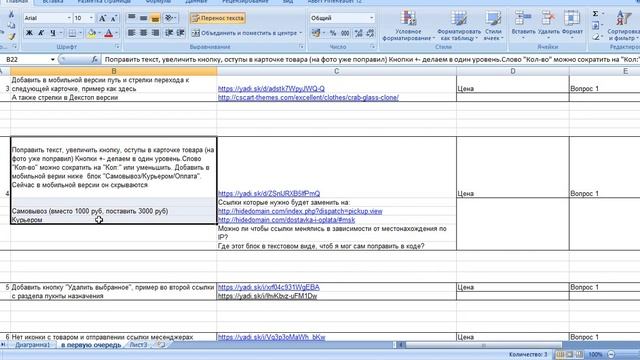
Task: Open the font color dropdown arrow
Action: pos(116,33)
